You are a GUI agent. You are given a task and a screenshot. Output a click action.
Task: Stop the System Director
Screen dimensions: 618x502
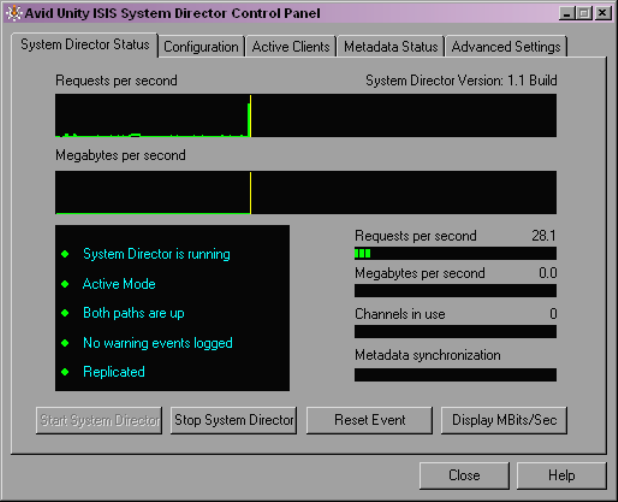[234, 420]
